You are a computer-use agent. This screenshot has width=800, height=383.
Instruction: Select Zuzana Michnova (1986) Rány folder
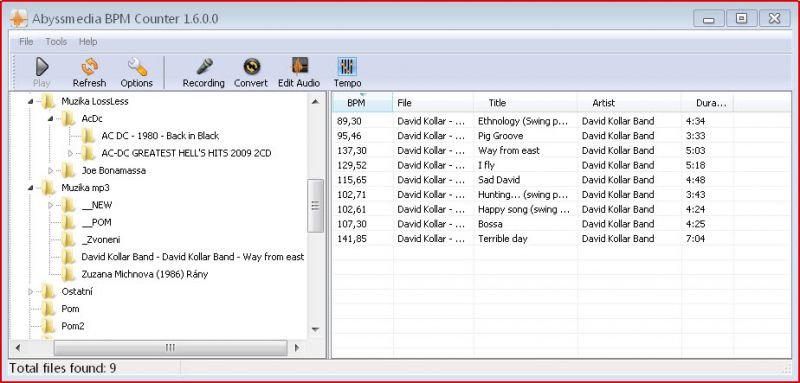pos(145,274)
